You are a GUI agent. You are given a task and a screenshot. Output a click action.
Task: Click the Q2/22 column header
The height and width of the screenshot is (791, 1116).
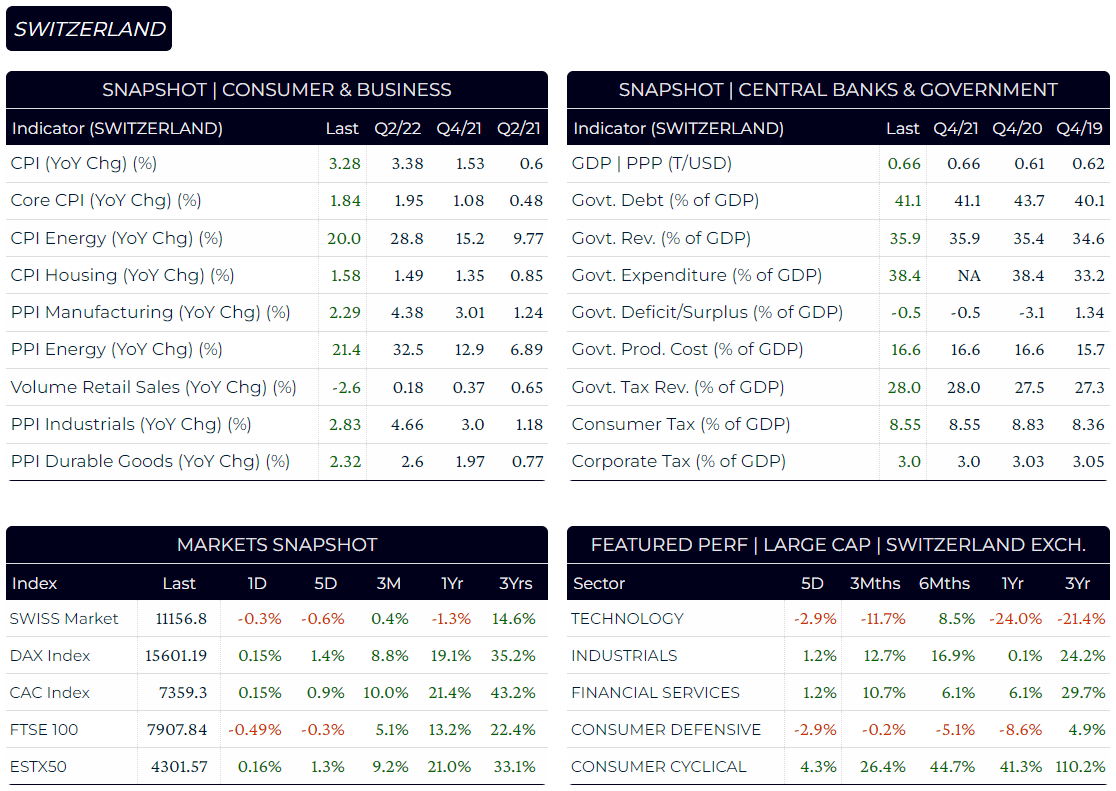[x=398, y=129]
